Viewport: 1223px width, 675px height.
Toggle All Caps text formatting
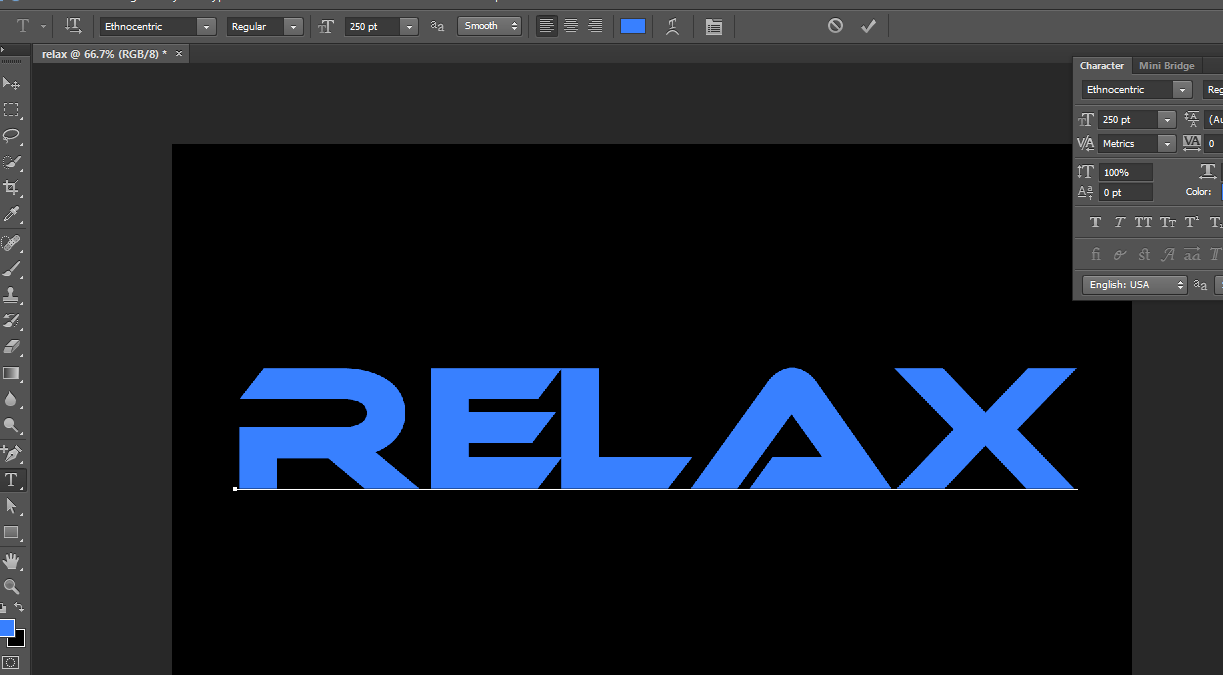[x=1143, y=222]
